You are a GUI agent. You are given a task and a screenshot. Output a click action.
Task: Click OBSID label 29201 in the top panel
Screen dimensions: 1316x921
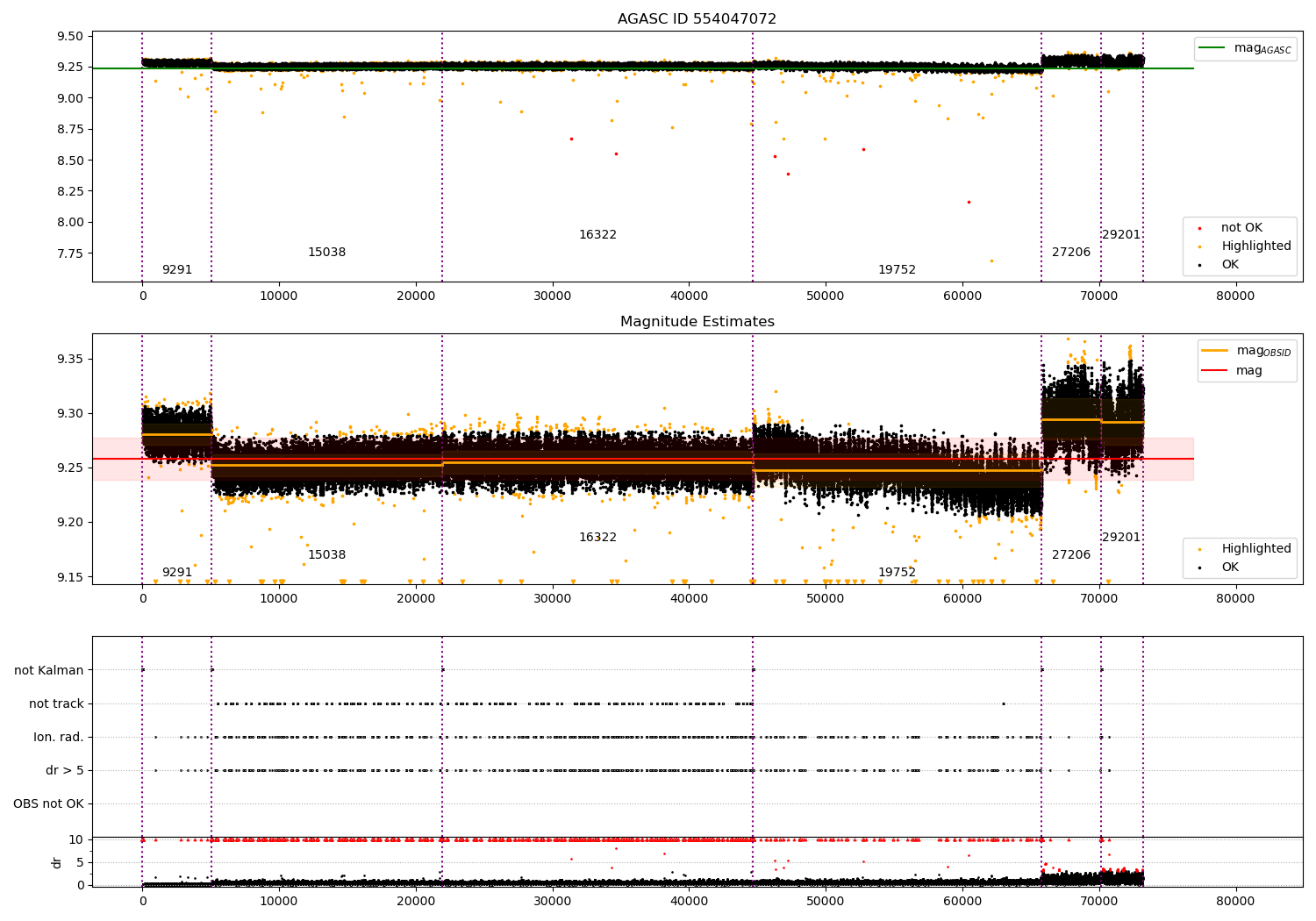click(x=1121, y=234)
